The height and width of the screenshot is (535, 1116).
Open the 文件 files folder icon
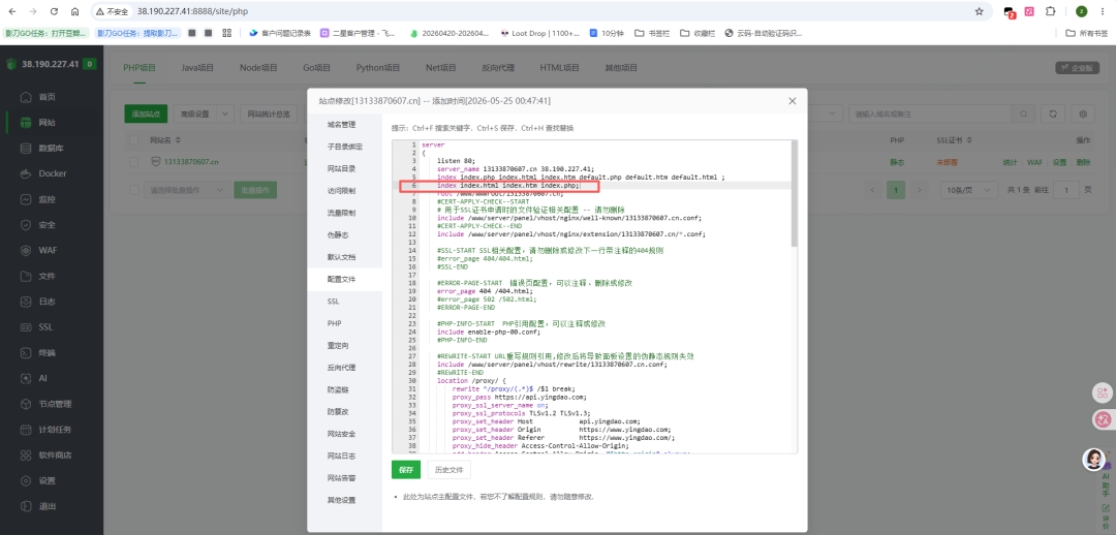click(x=26, y=276)
